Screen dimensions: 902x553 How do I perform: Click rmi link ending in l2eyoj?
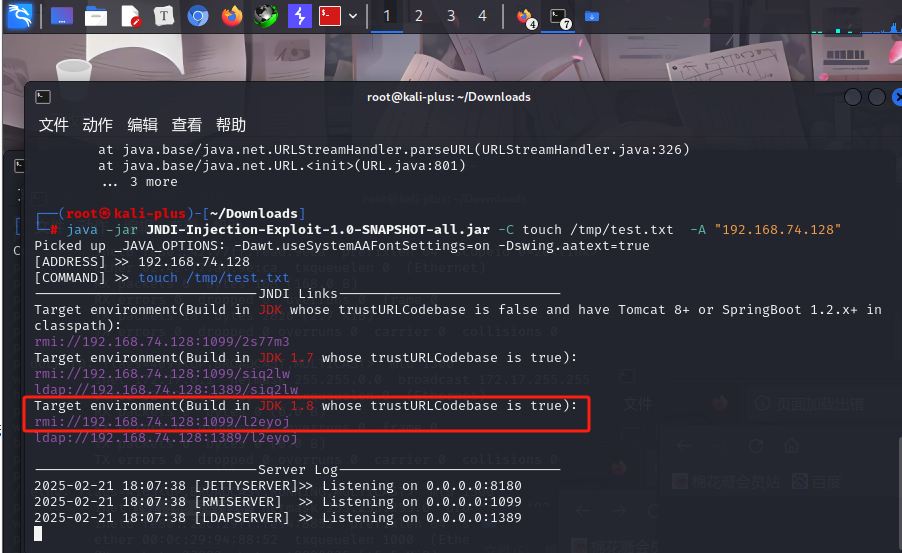click(162, 422)
